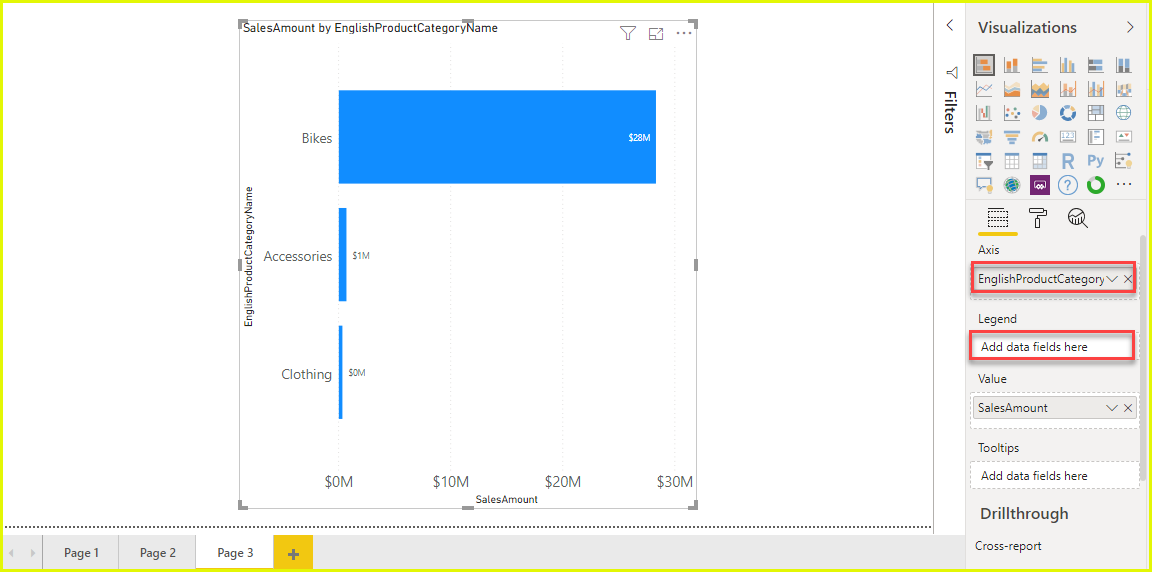
Task: Open the Analytics magnifier pane
Action: (1077, 218)
